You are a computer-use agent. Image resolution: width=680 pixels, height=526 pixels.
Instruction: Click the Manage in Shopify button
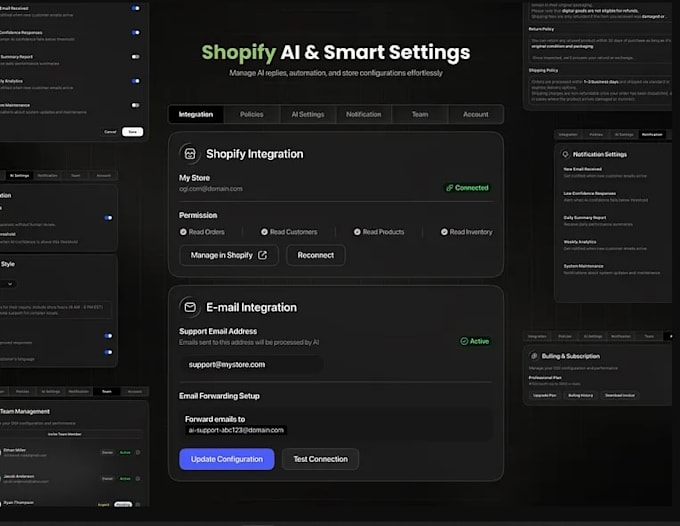(229, 255)
